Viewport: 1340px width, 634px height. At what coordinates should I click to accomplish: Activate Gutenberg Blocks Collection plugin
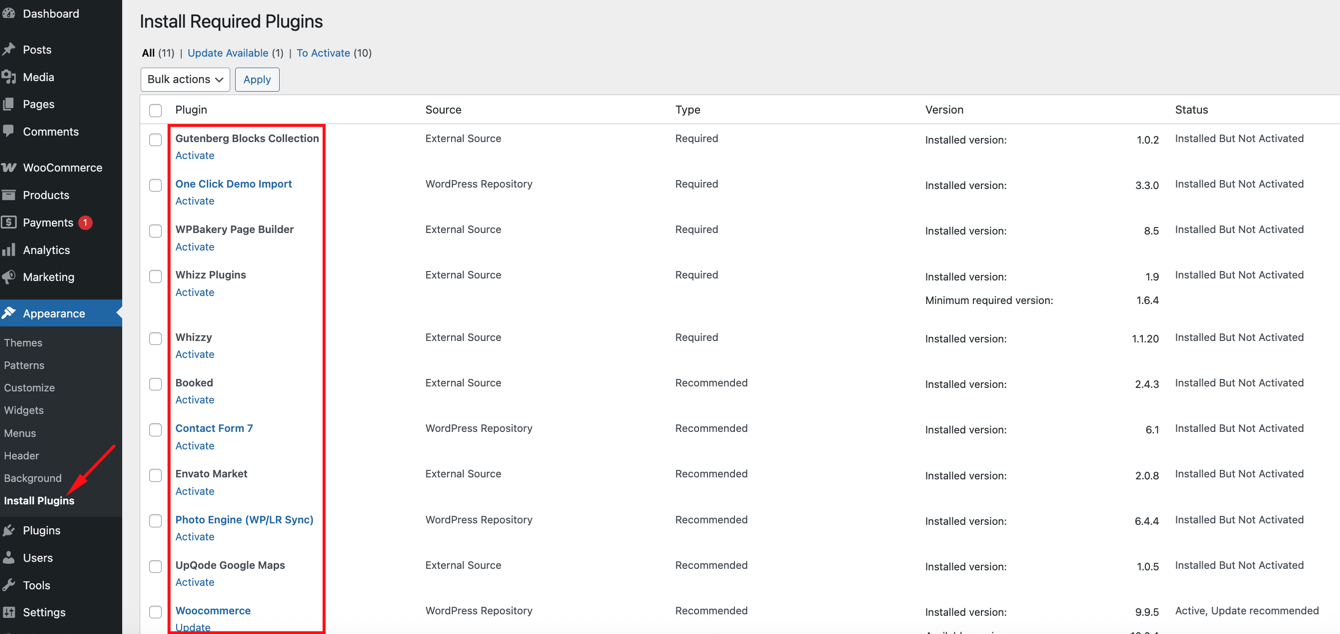pos(195,156)
